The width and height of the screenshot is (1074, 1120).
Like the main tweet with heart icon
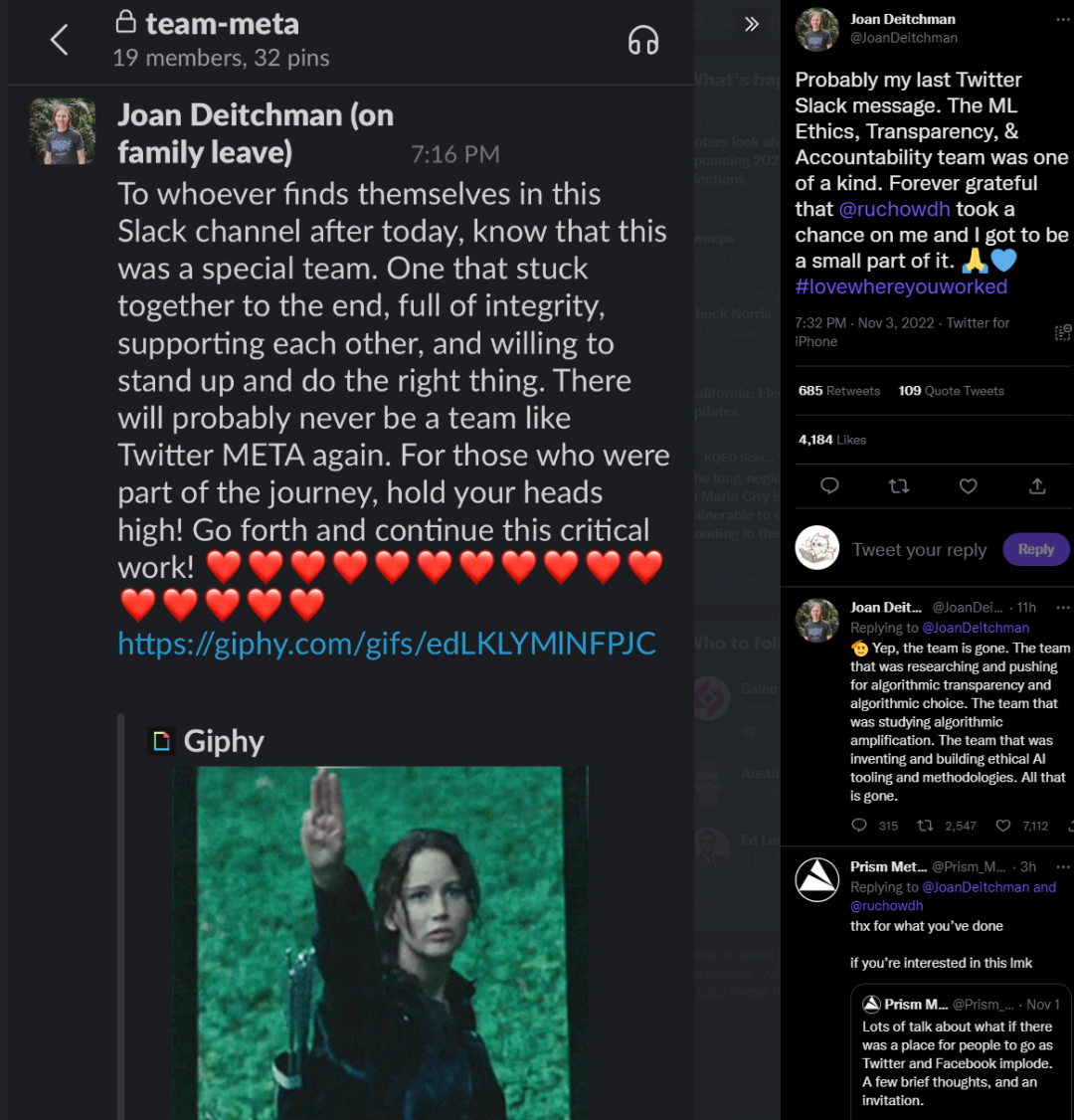click(968, 486)
